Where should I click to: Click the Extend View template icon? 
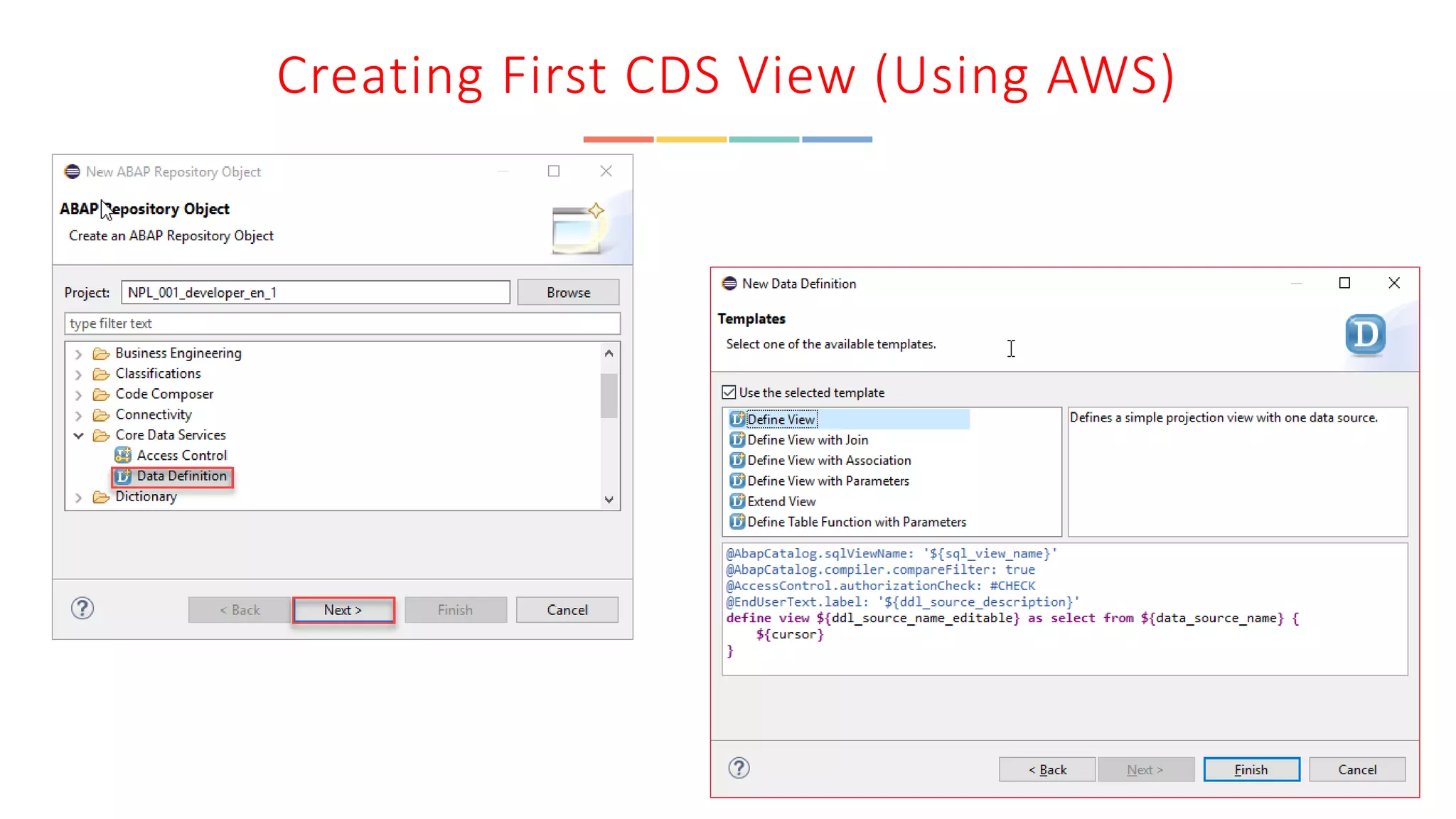click(737, 501)
